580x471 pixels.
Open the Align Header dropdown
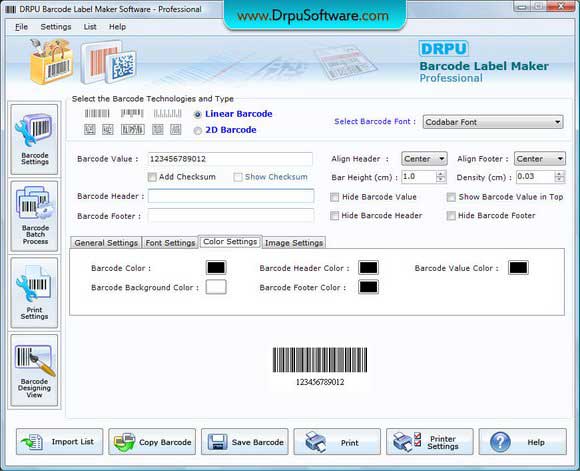[x=424, y=159]
